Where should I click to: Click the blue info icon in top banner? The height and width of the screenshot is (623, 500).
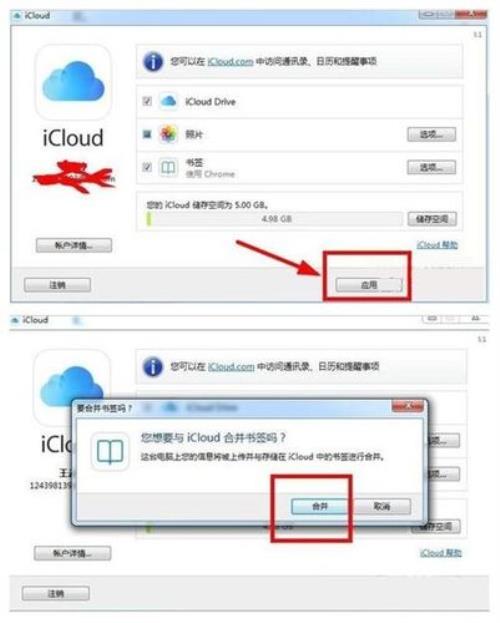point(153,62)
